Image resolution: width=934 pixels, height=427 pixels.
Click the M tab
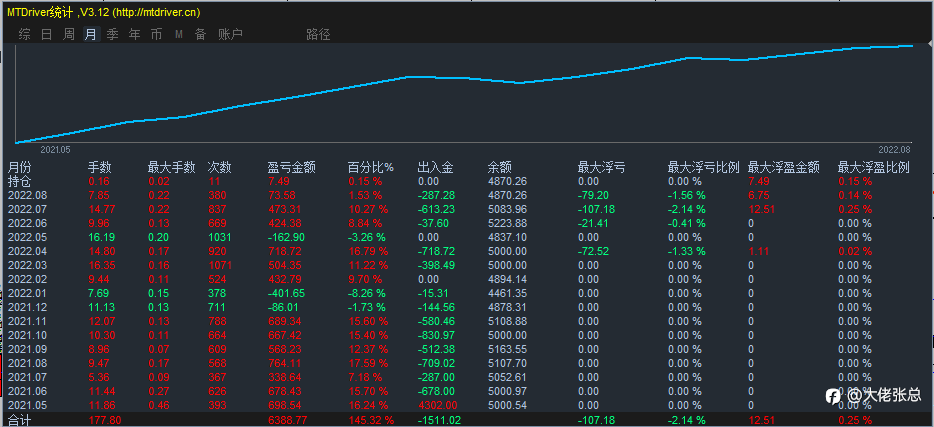179,35
